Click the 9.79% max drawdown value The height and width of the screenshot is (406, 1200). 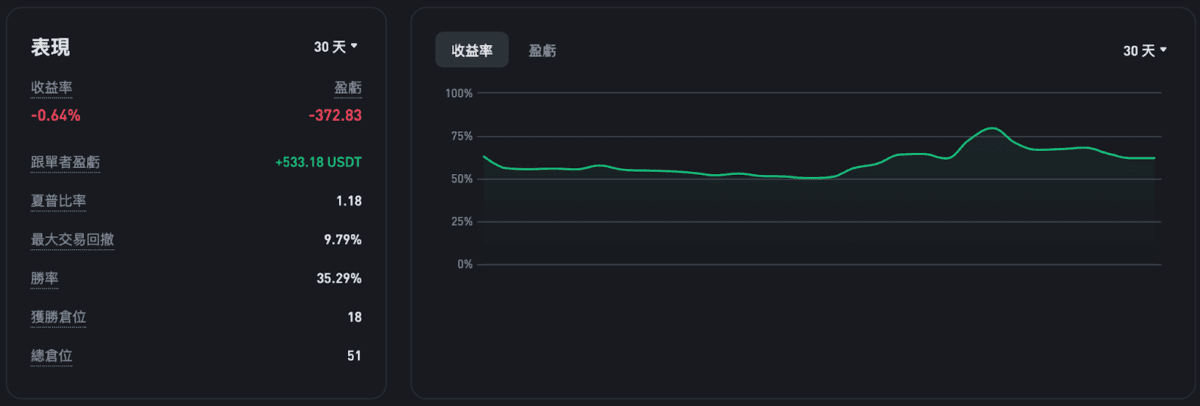(341, 240)
